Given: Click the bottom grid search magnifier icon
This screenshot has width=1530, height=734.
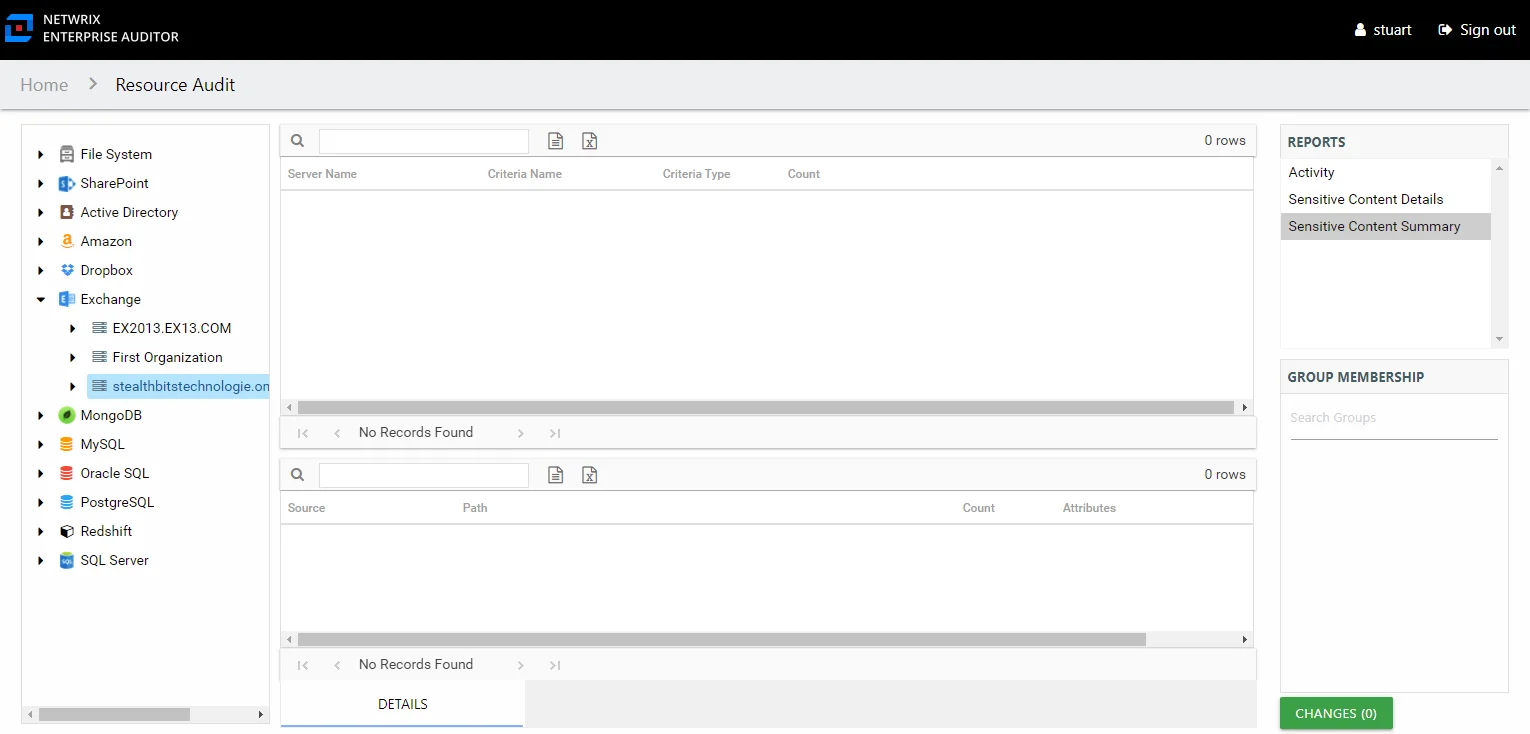Looking at the screenshot, I should coord(297,475).
